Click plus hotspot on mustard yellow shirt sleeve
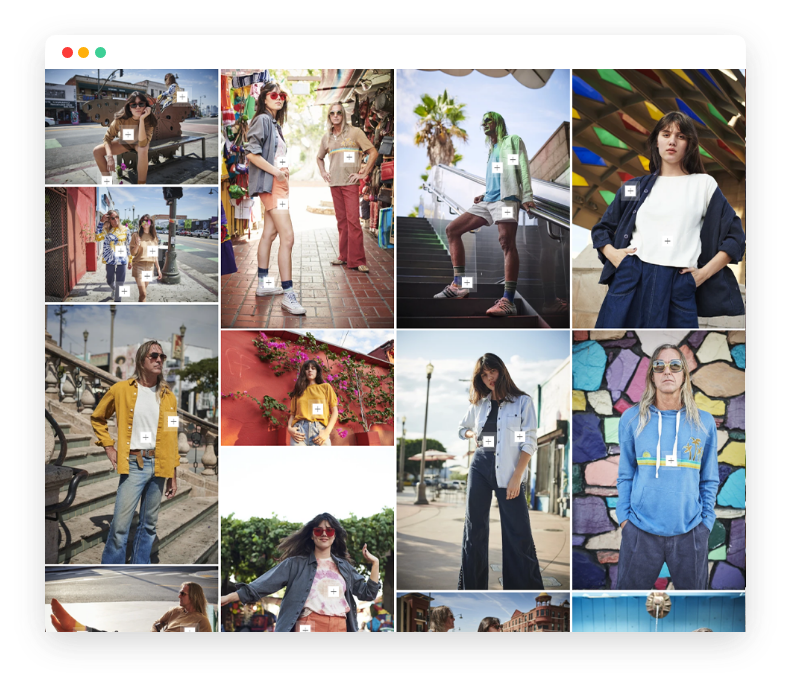Image resolution: width=791 pixels, height=687 pixels. click(173, 422)
